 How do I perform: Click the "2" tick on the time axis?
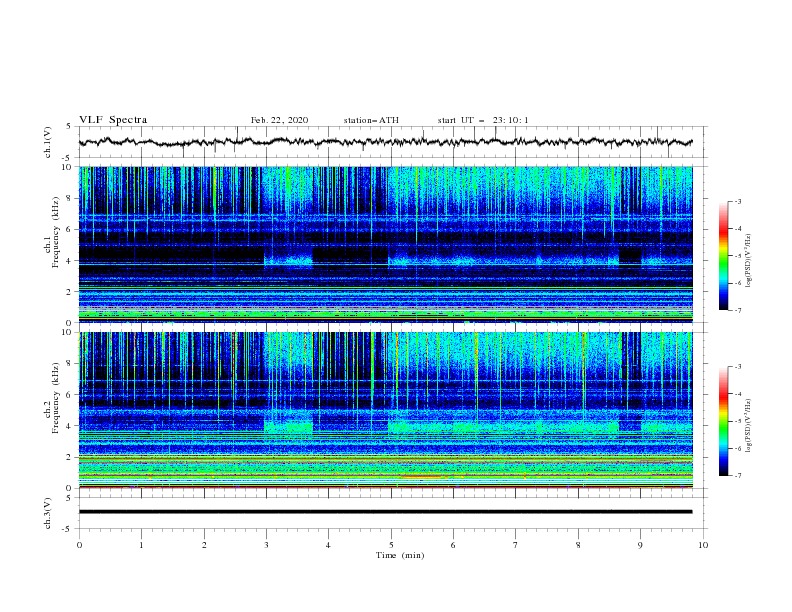click(204, 545)
